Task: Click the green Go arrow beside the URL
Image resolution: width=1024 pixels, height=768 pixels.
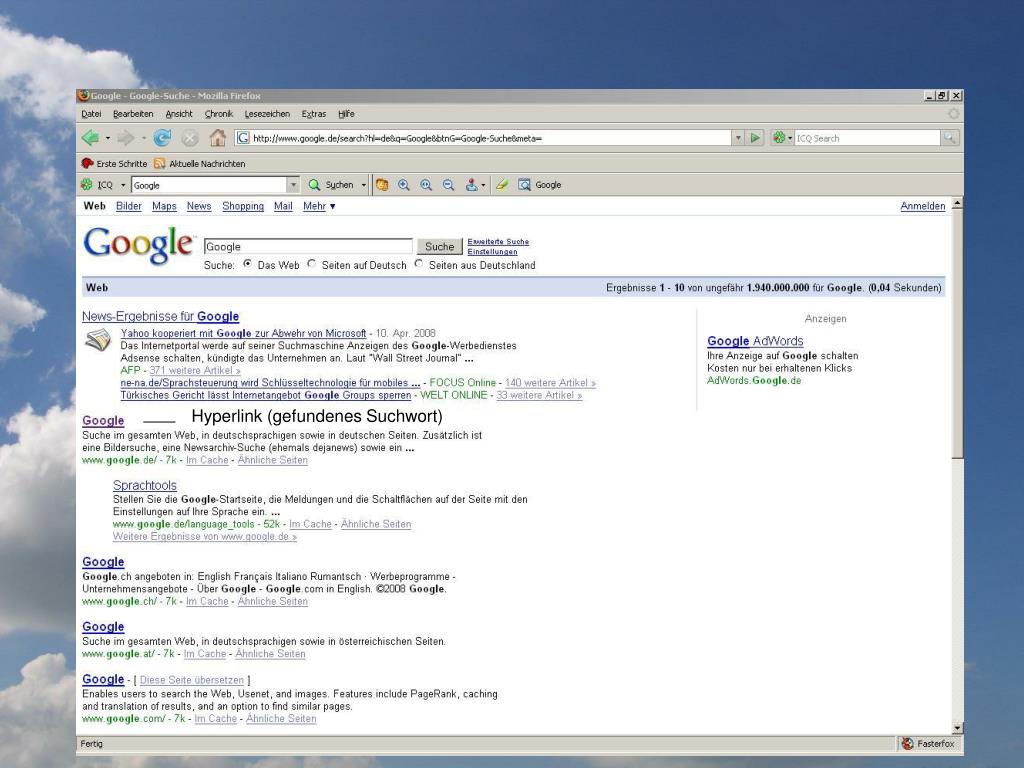Action: click(755, 138)
